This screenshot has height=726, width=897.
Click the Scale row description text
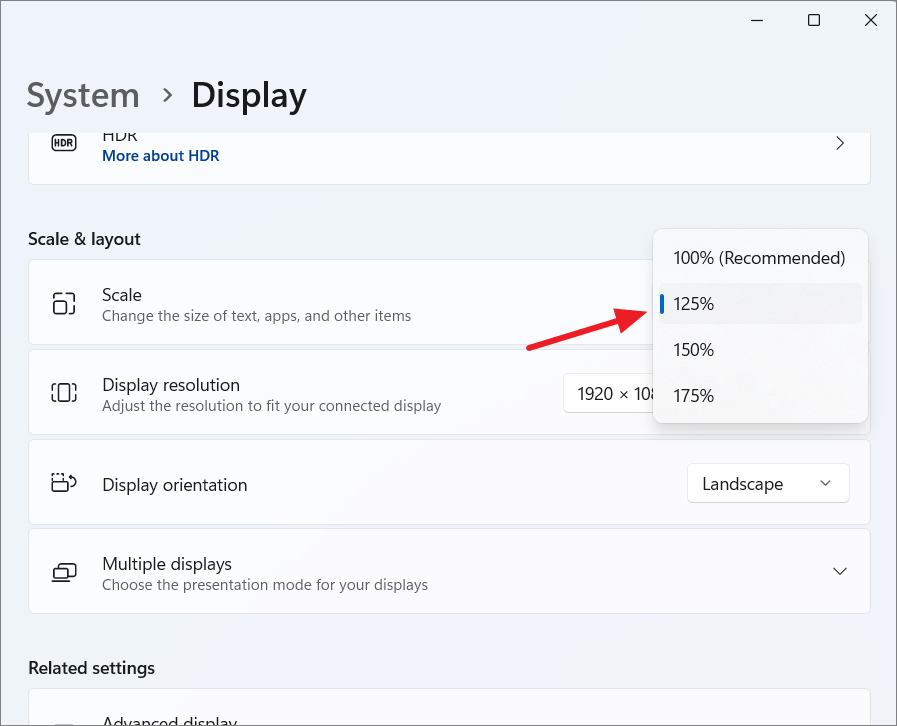(x=256, y=315)
